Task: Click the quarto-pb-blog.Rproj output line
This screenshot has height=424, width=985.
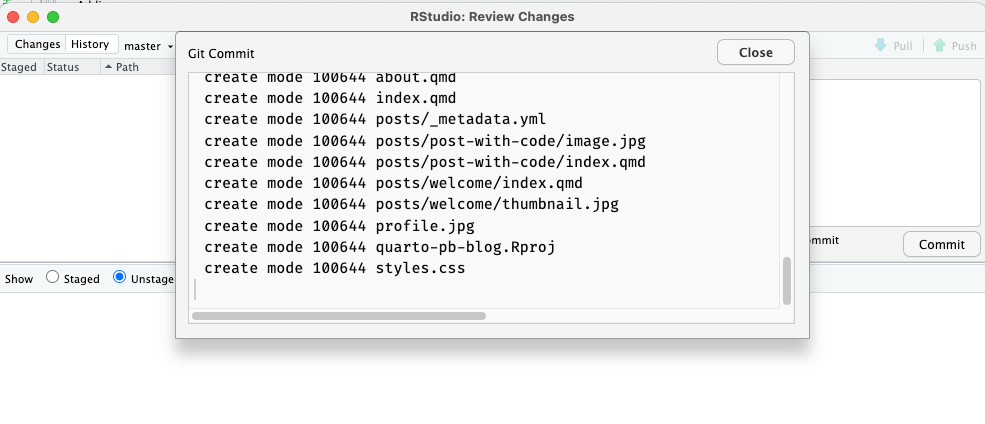Action: click(x=379, y=247)
